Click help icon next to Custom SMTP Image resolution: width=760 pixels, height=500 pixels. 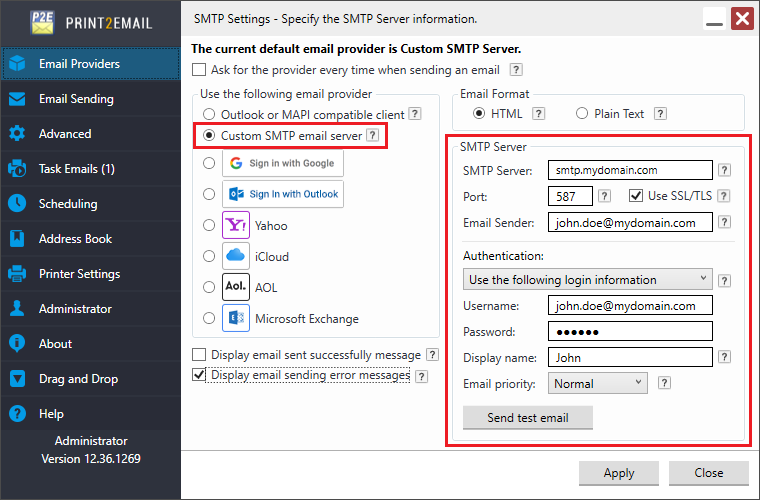point(372,134)
